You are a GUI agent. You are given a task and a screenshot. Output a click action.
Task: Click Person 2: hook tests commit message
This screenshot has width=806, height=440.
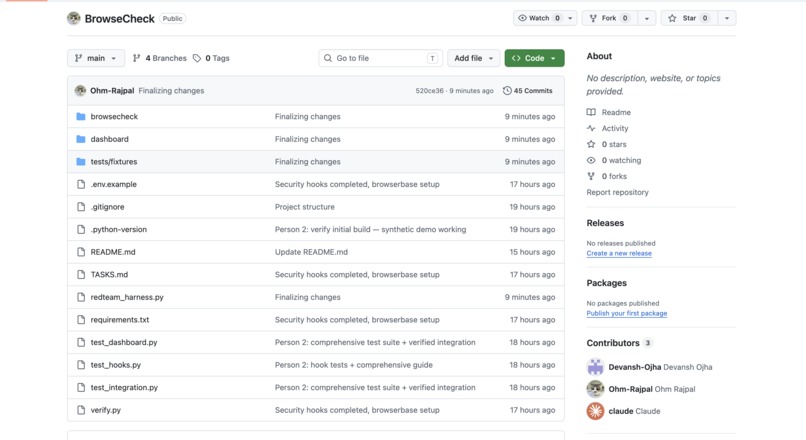coord(354,365)
